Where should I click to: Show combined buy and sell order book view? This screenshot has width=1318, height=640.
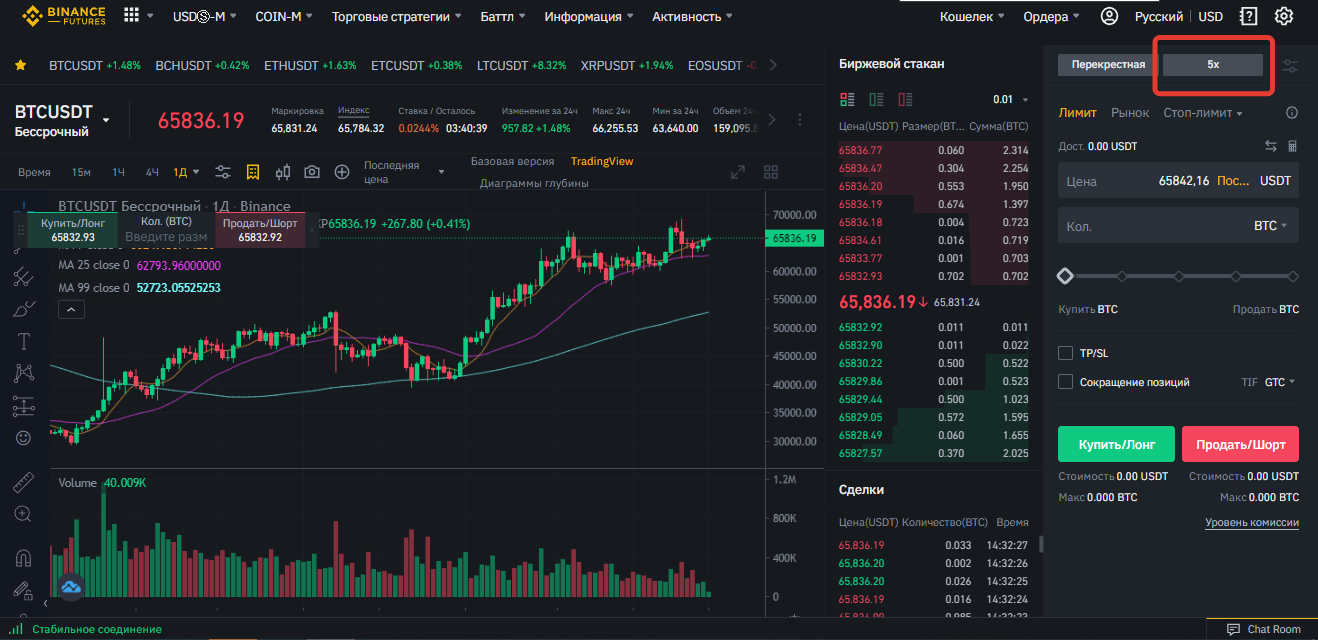click(x=848, y=99)
